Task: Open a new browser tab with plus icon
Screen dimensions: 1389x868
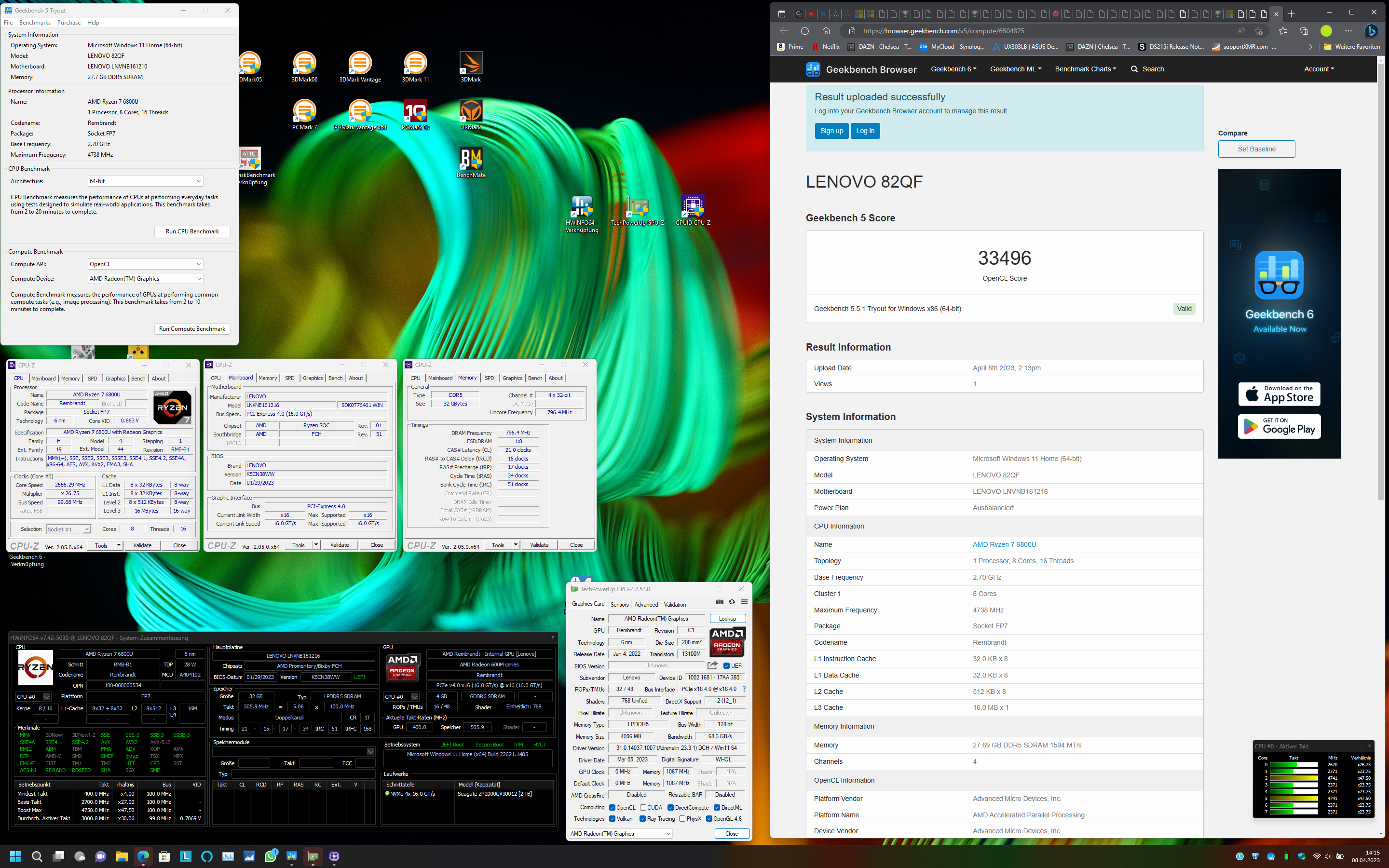Action: [1291, 14]
